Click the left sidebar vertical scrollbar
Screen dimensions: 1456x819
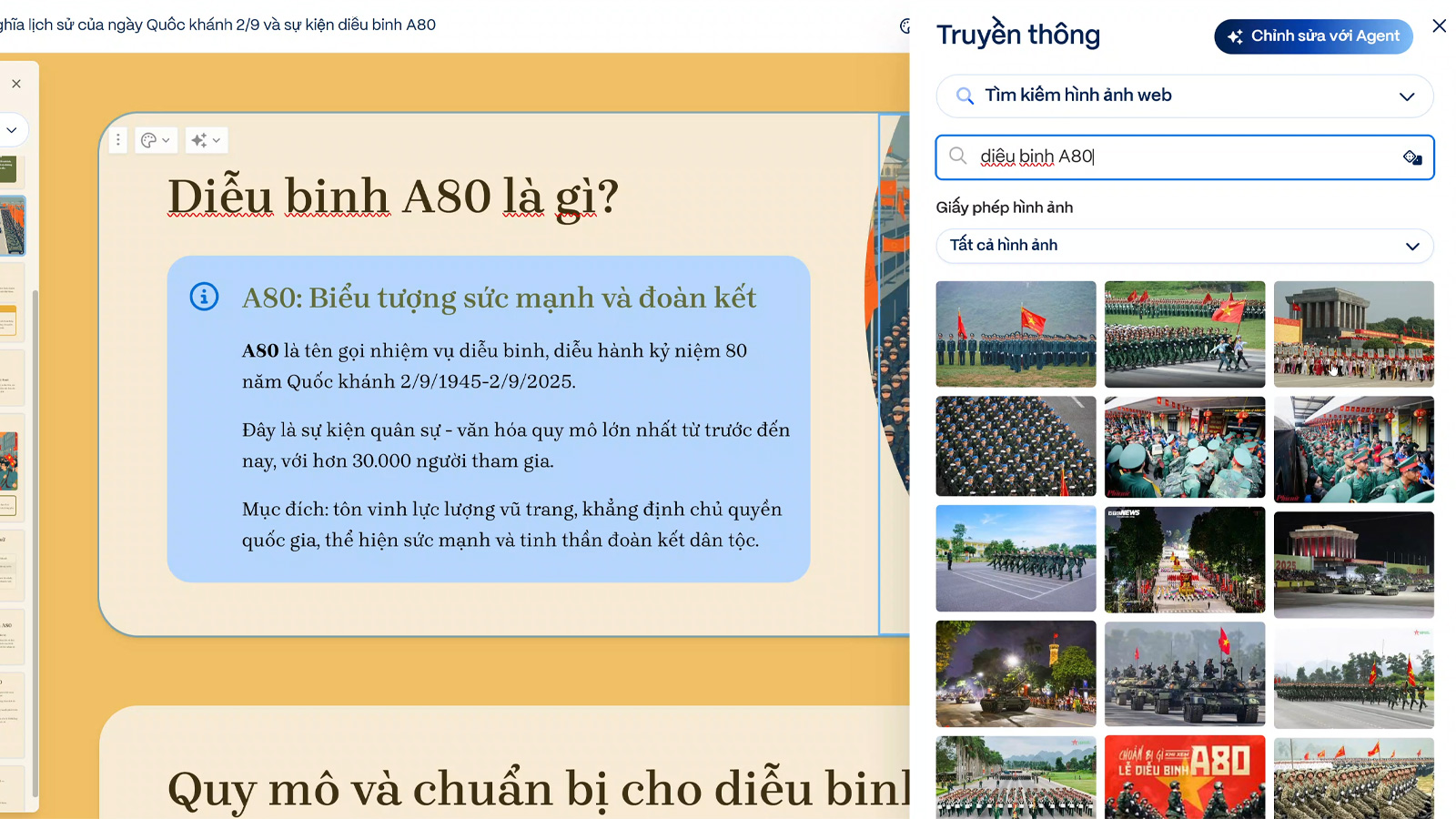(35, 546)
